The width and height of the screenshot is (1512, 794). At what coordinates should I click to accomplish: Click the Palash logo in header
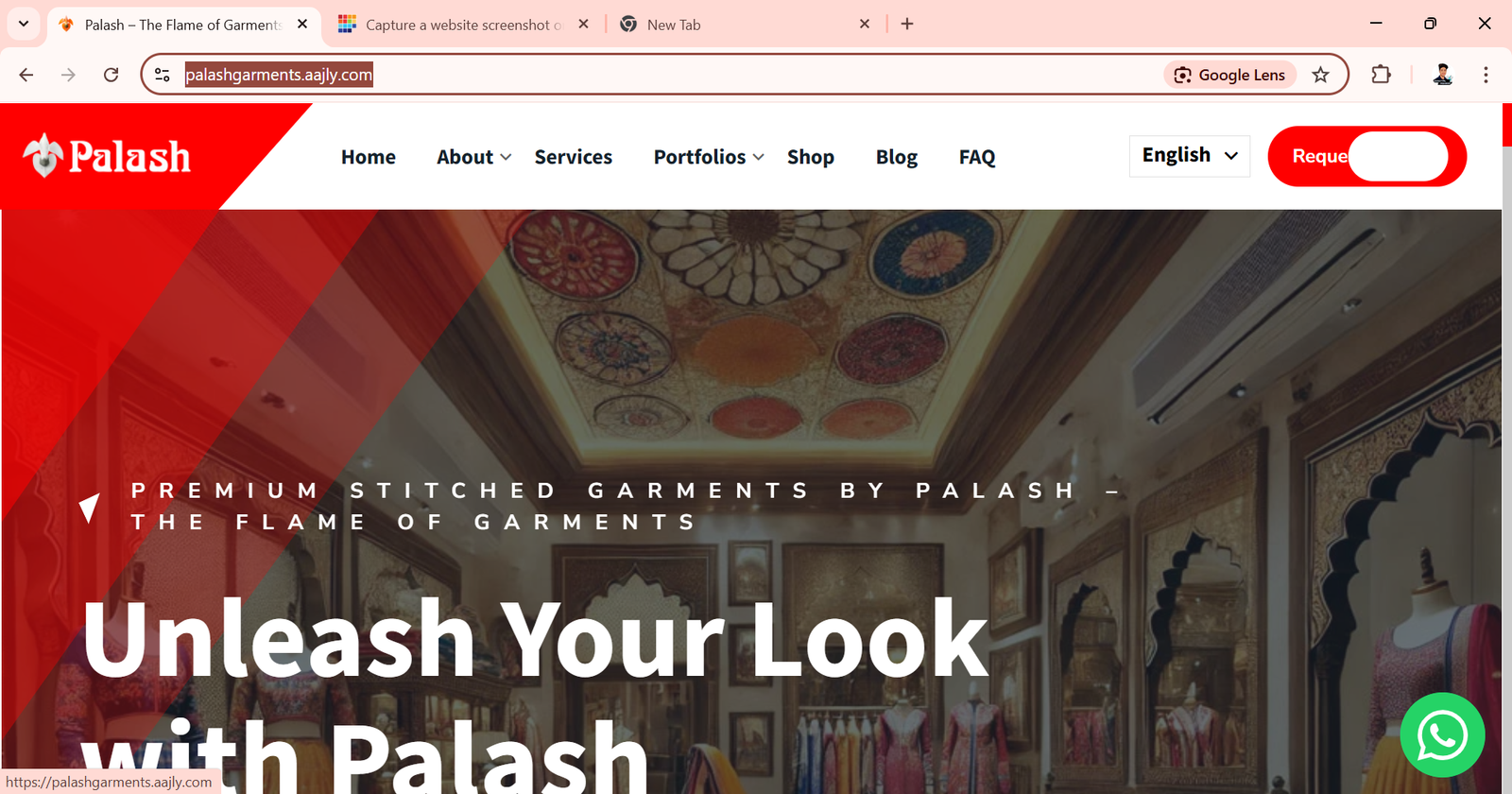click(107, 156)
